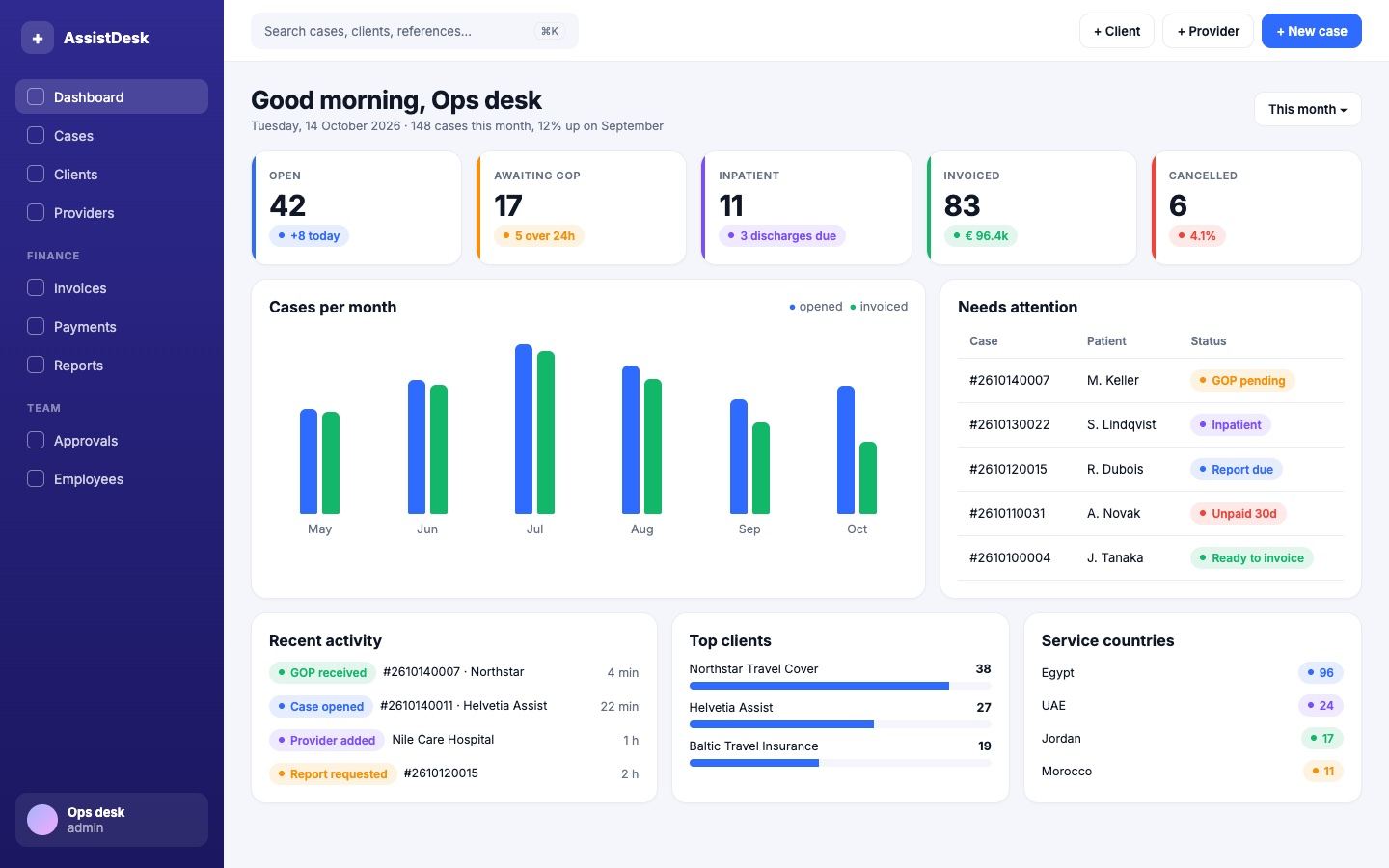The height and width of the screenshot is (868, 1389).
Task: Click the Clients sidebar icon
Action: 36,174
